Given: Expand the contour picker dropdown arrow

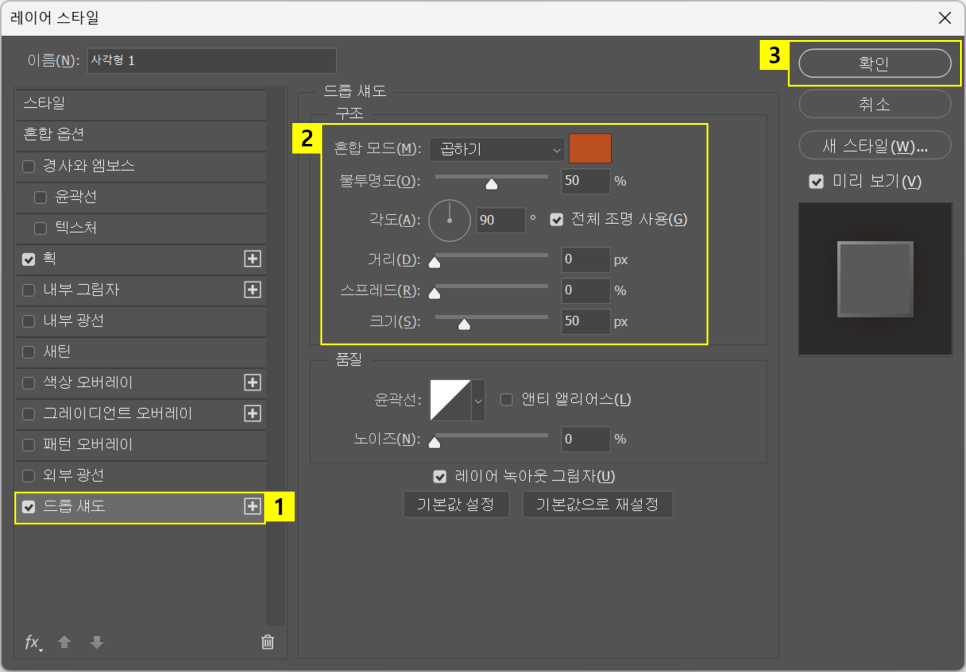Looking at the screenshot, I should coord(478,400).
